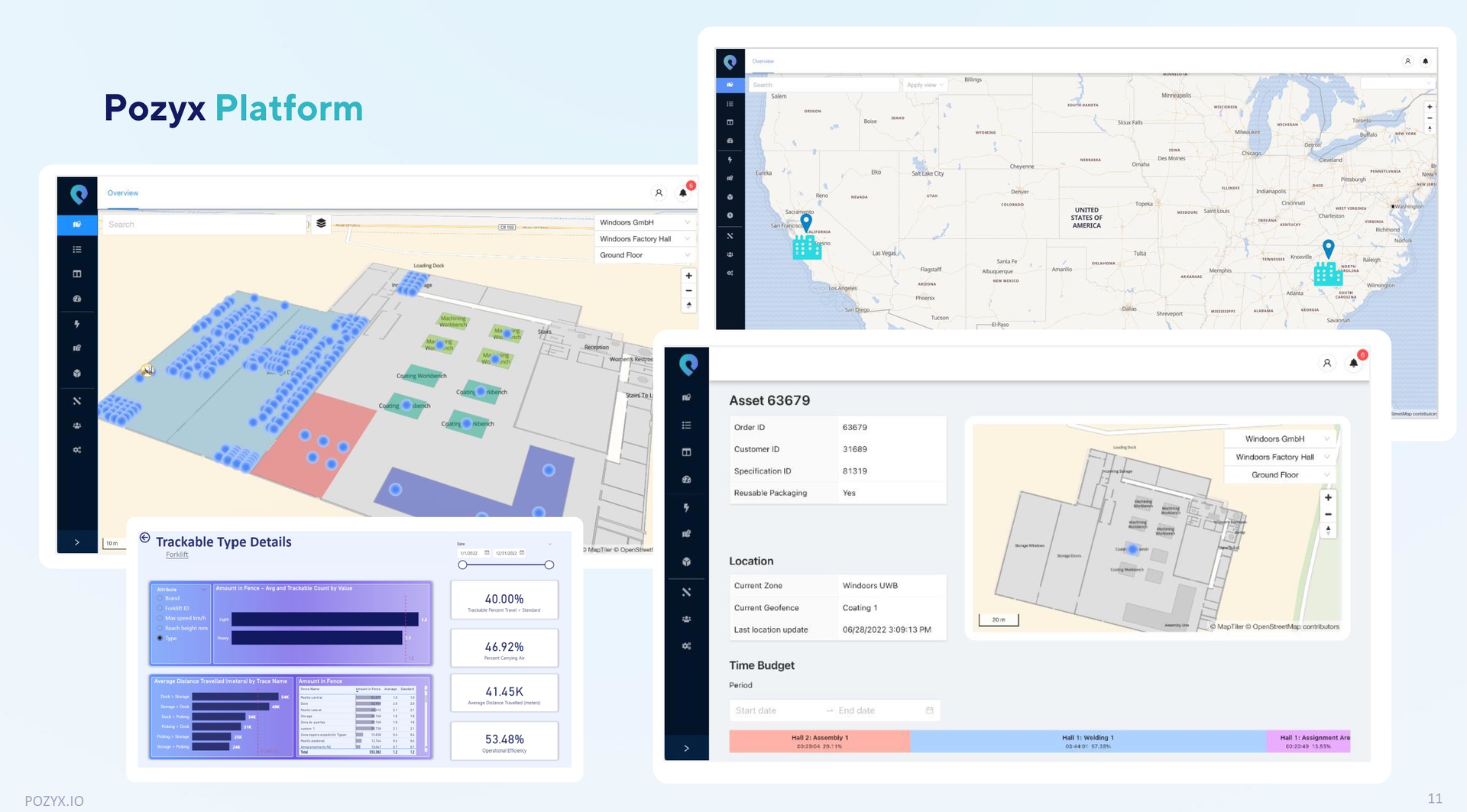The height and width of the screenshot is (812, 1467).
Task: Open the dashboard columns panel icon
Action: tap(76, 273)
